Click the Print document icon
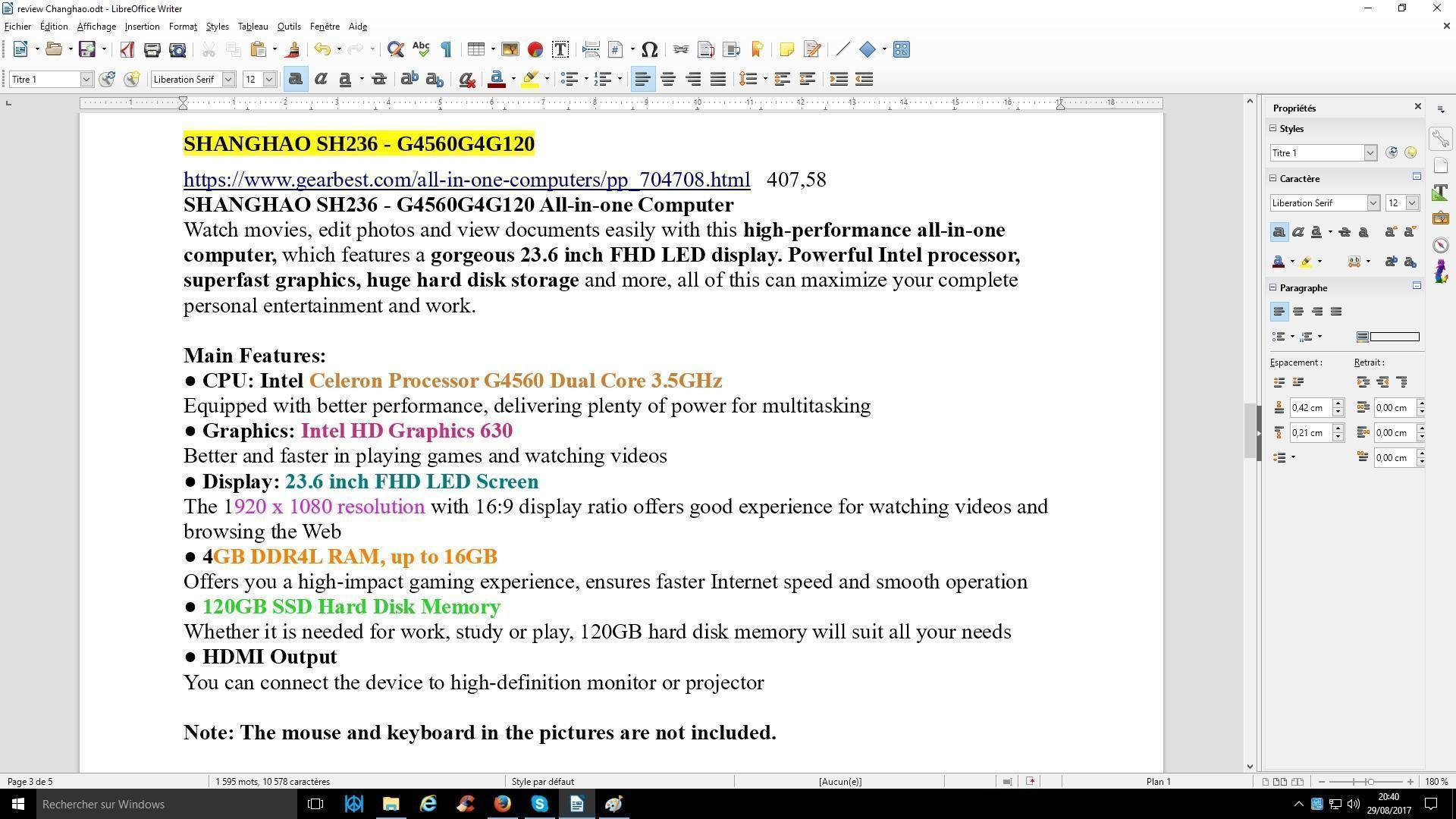 click(152, 50)
